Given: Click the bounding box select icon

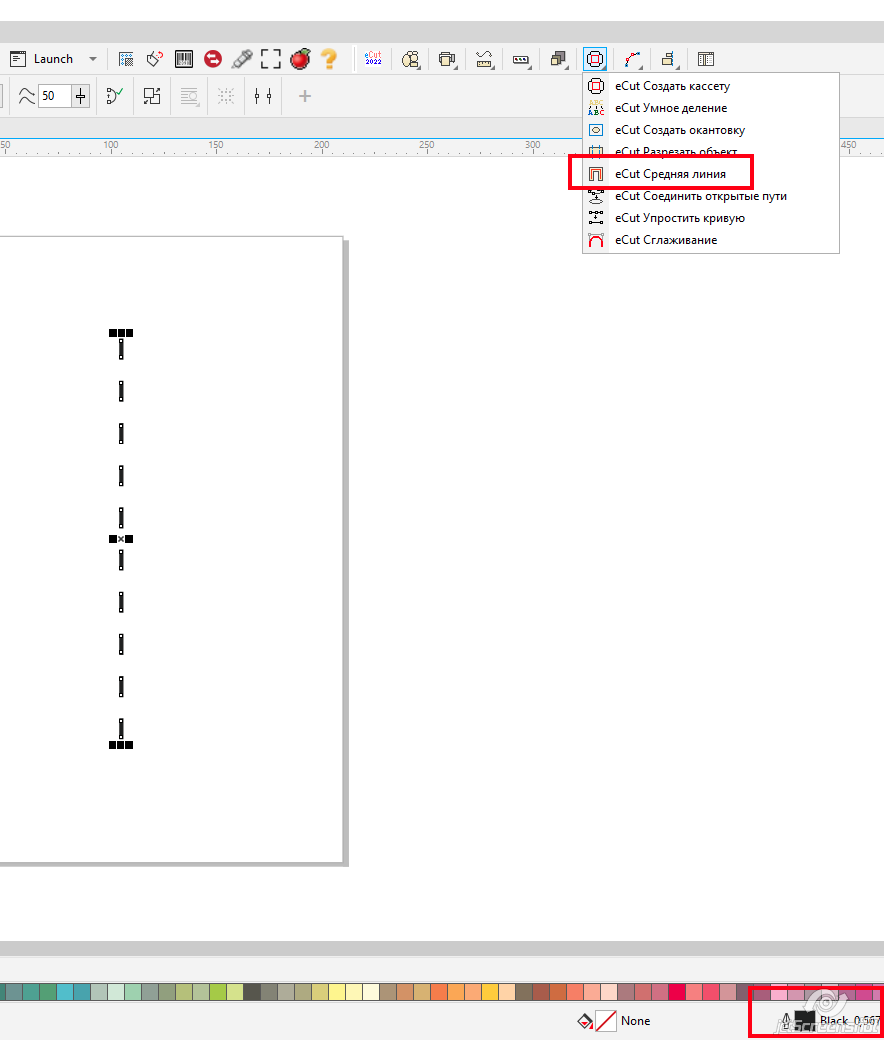Looking at the screenshot, I should pos(152,96).
